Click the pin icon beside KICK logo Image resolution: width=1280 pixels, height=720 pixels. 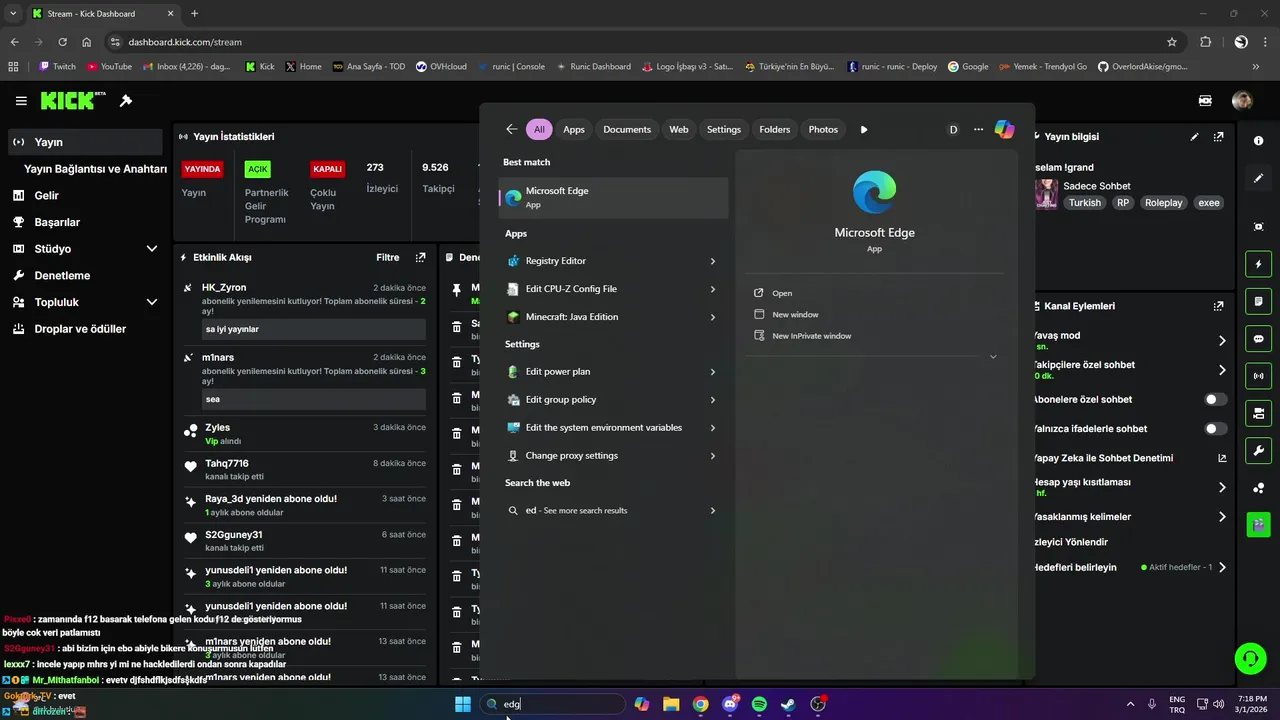(126, 101)
